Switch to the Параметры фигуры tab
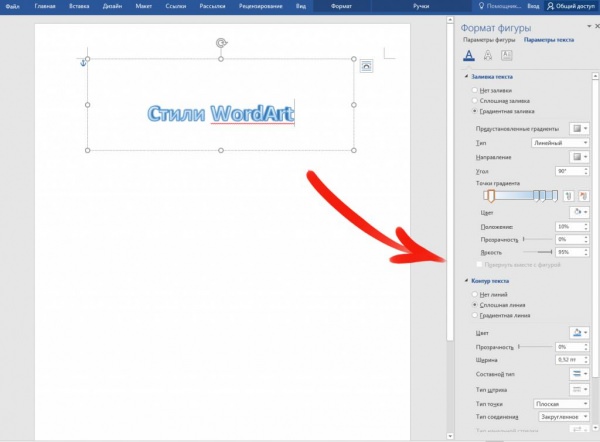The width and height of the screenshot is (600, 442). 489,40
